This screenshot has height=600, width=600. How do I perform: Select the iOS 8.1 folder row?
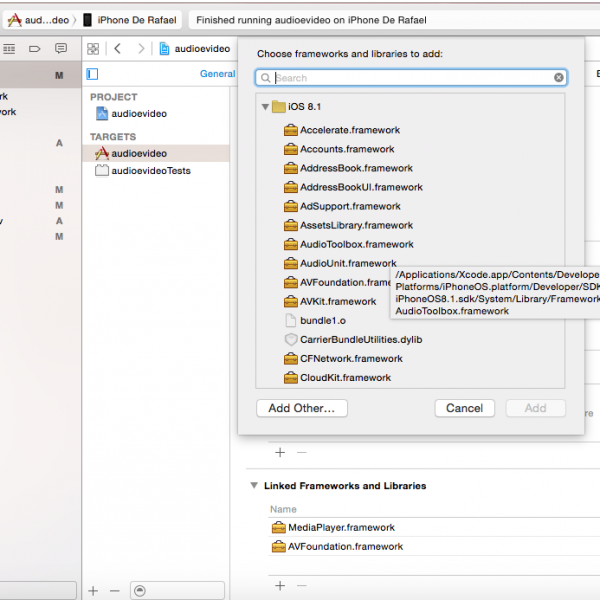pyautogui.click(x=410, y=106)
